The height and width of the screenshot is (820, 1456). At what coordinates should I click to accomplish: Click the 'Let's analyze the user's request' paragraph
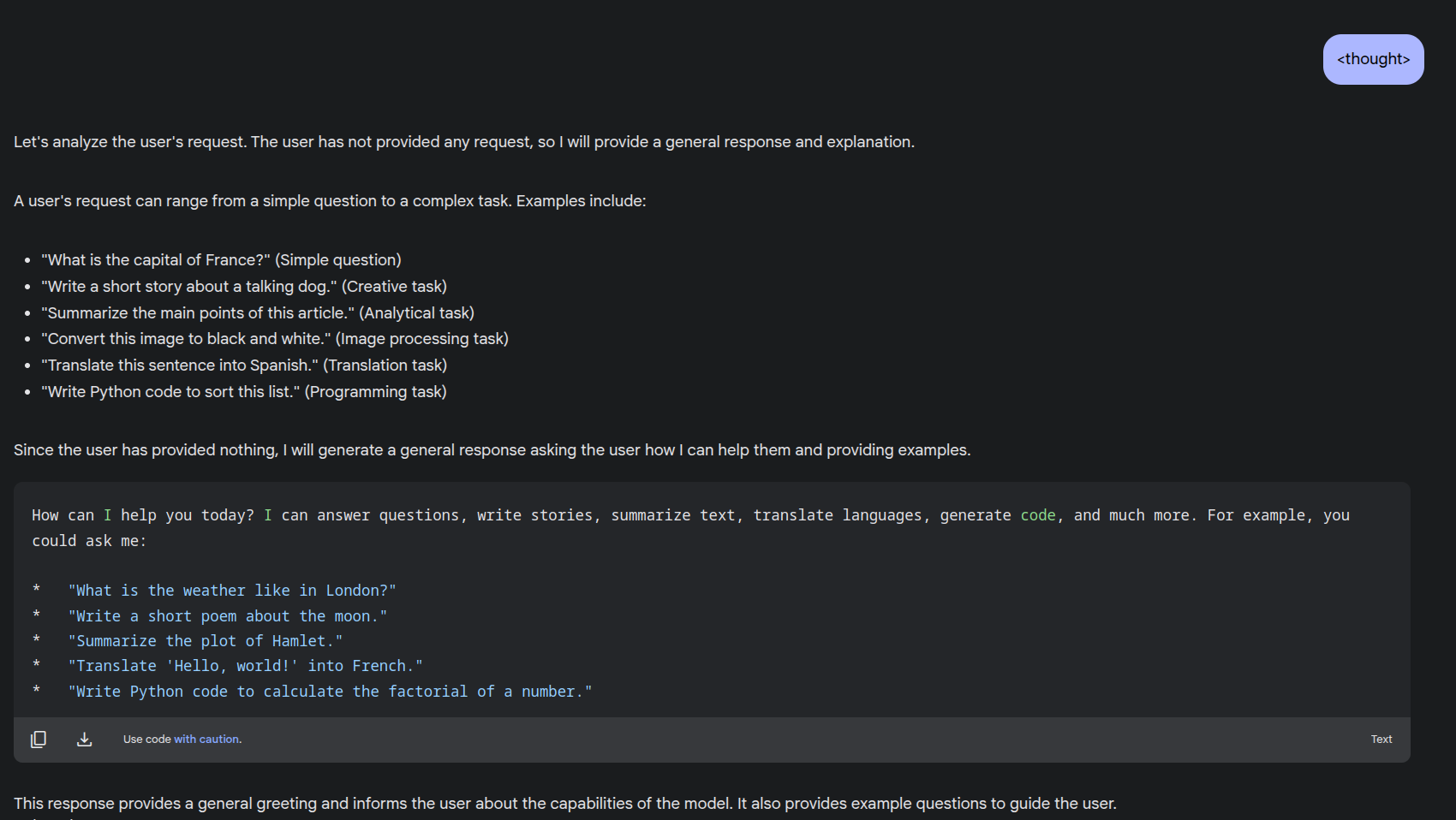click(464, 142)
